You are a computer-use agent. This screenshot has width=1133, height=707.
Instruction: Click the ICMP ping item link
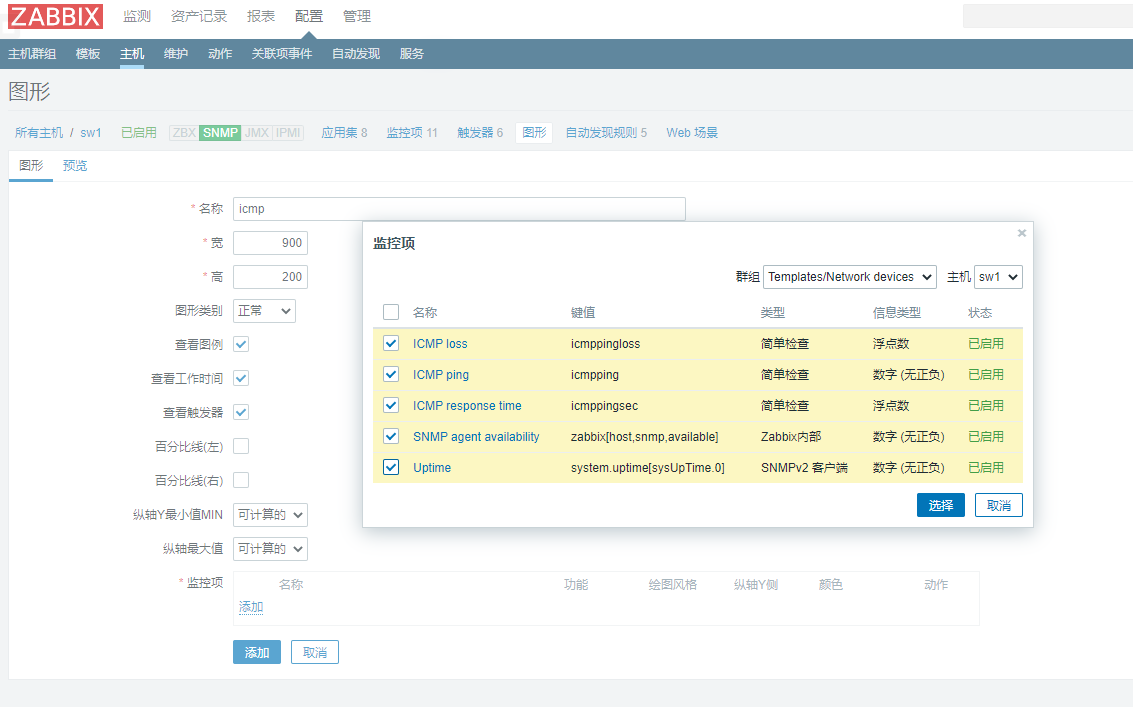pyautogui.click(x=441, y=374)
